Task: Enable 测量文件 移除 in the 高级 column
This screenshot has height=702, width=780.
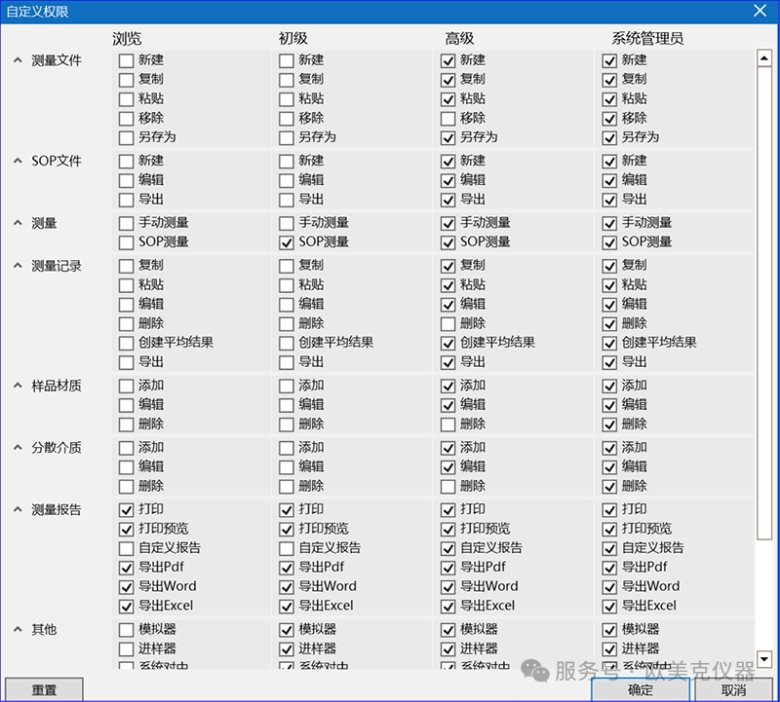Action: (448, 118)
